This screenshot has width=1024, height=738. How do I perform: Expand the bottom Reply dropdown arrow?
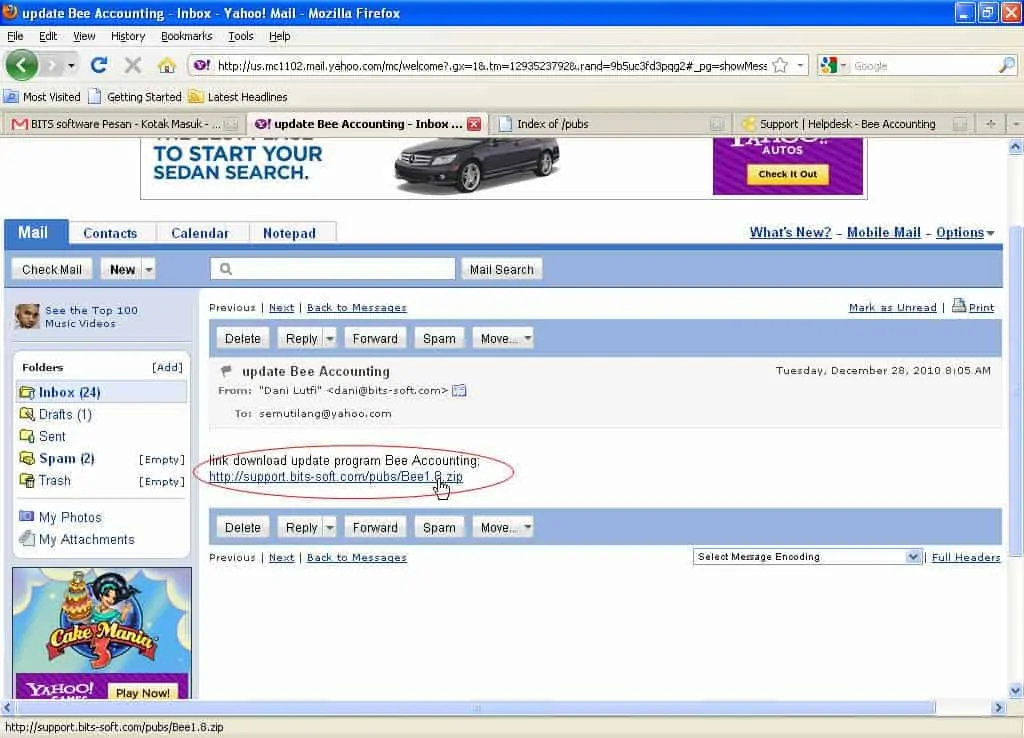click(x=330, y=527)
